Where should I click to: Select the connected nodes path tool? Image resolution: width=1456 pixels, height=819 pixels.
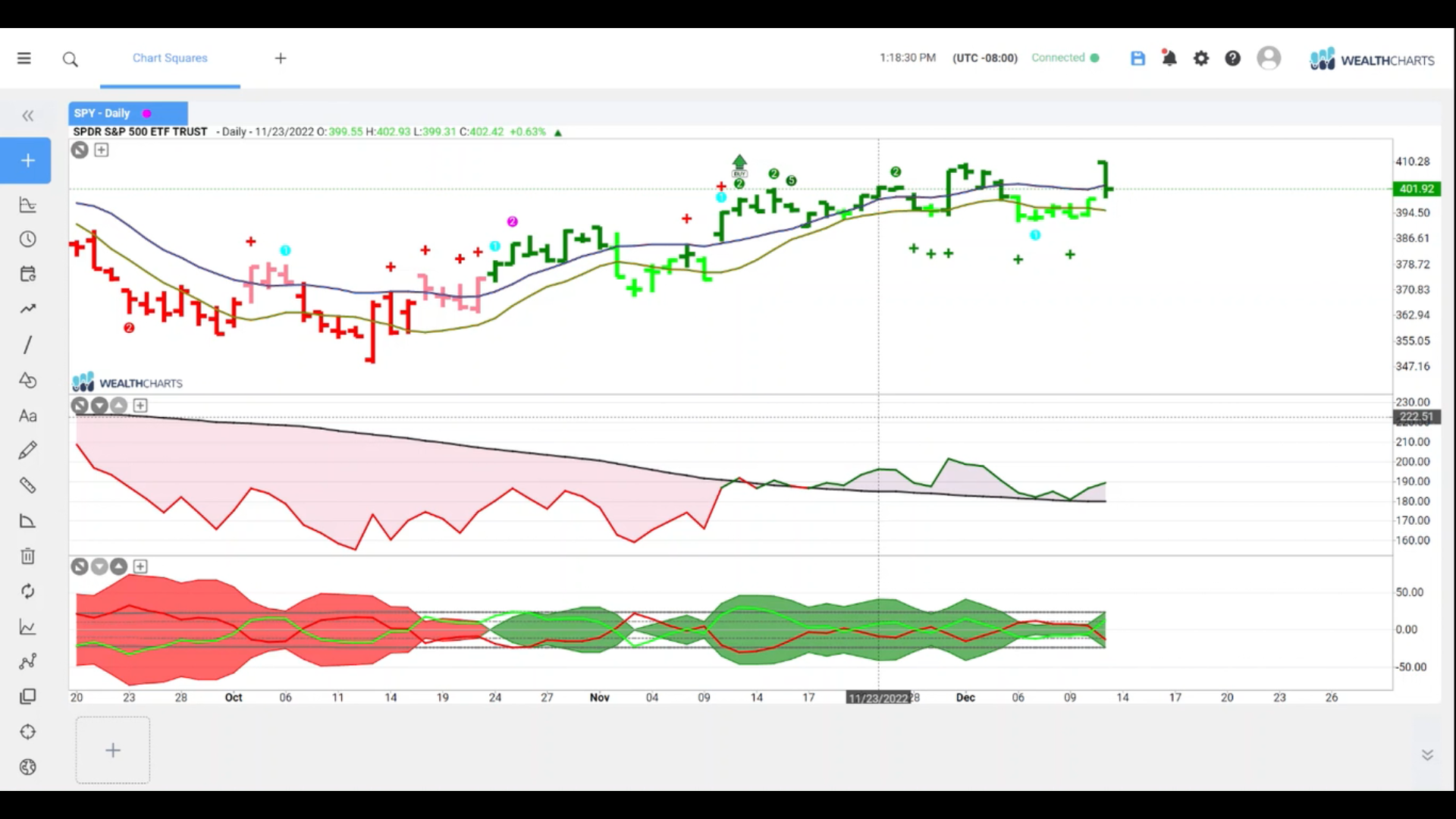point(28,661)
